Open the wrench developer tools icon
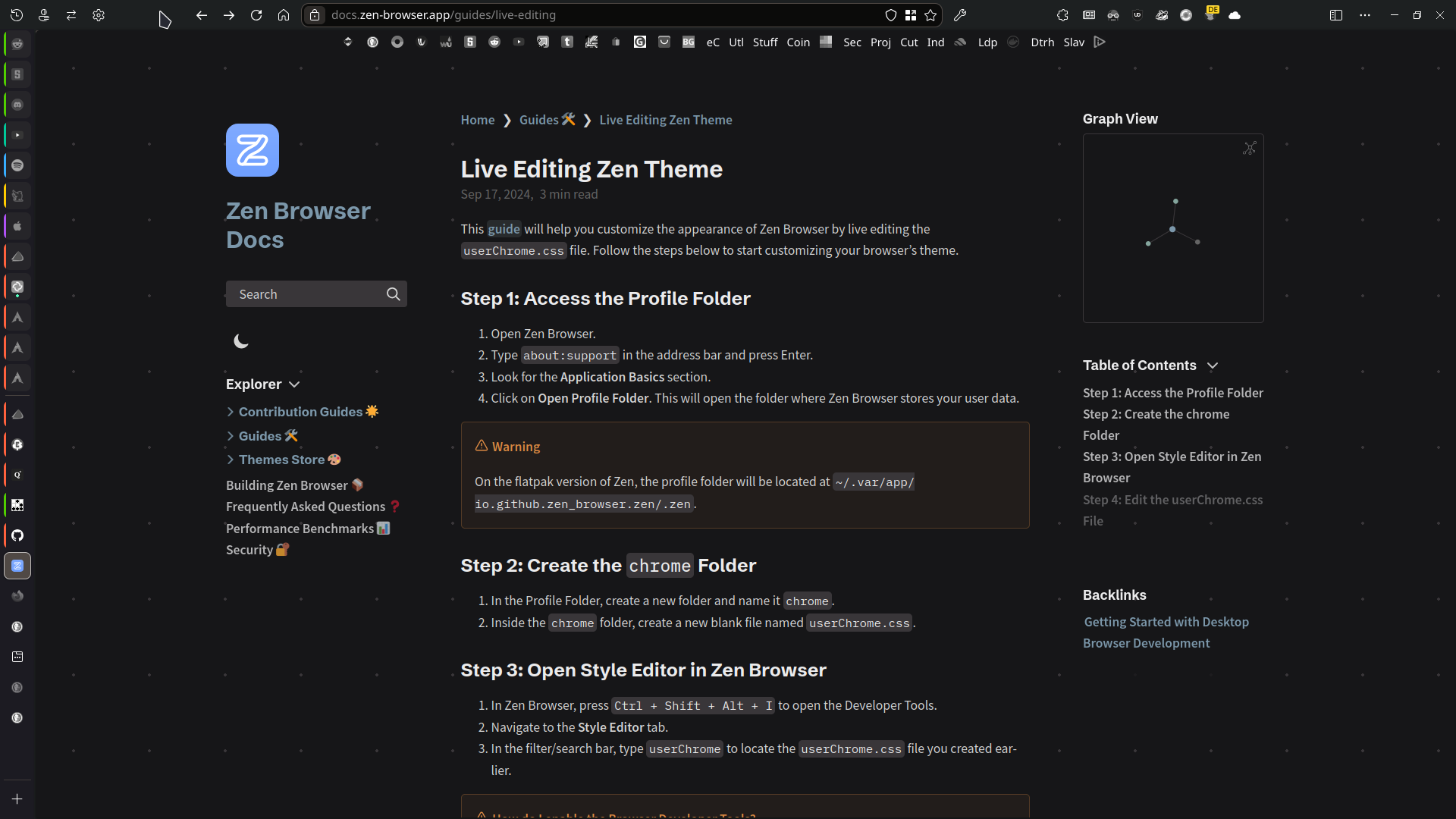The height and width of the screenshot is (819, 1456). pos(960,15)
